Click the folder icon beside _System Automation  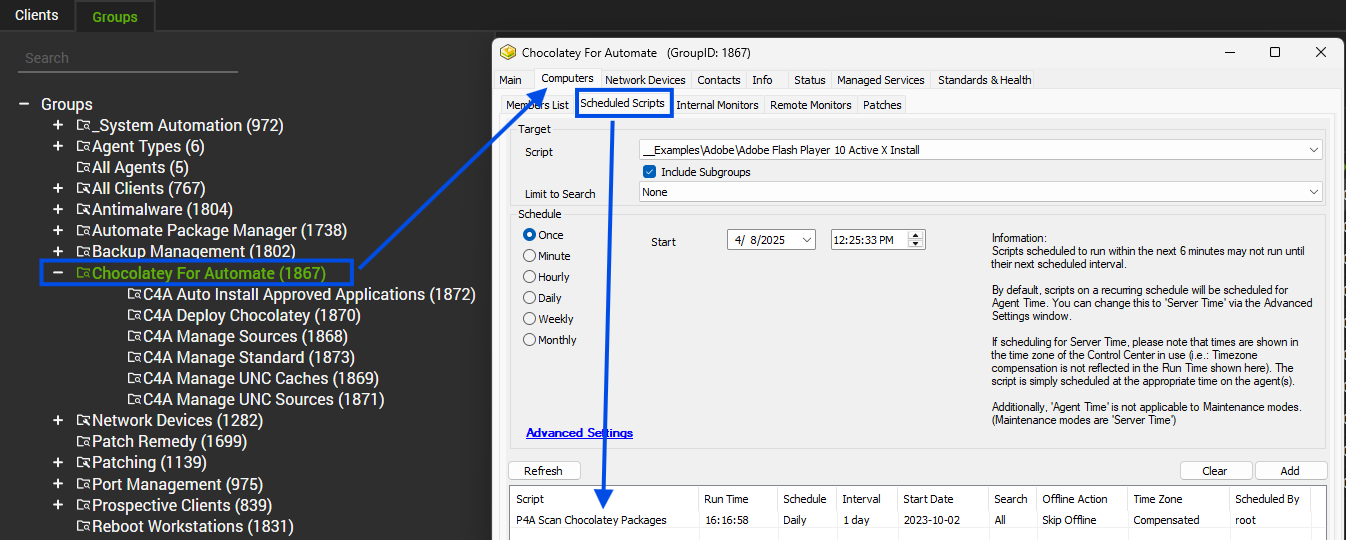(x=84, y=126)
